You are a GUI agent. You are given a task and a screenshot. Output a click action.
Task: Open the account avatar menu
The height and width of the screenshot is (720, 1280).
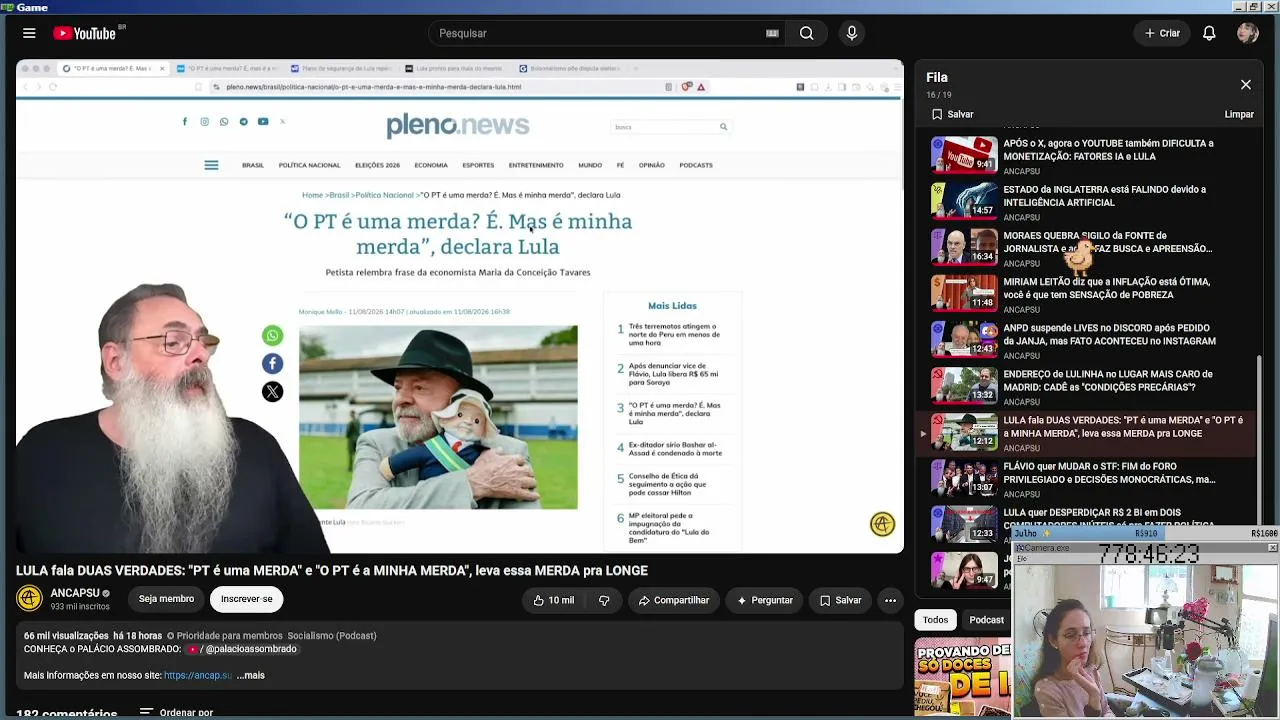tap(1247, 33)
